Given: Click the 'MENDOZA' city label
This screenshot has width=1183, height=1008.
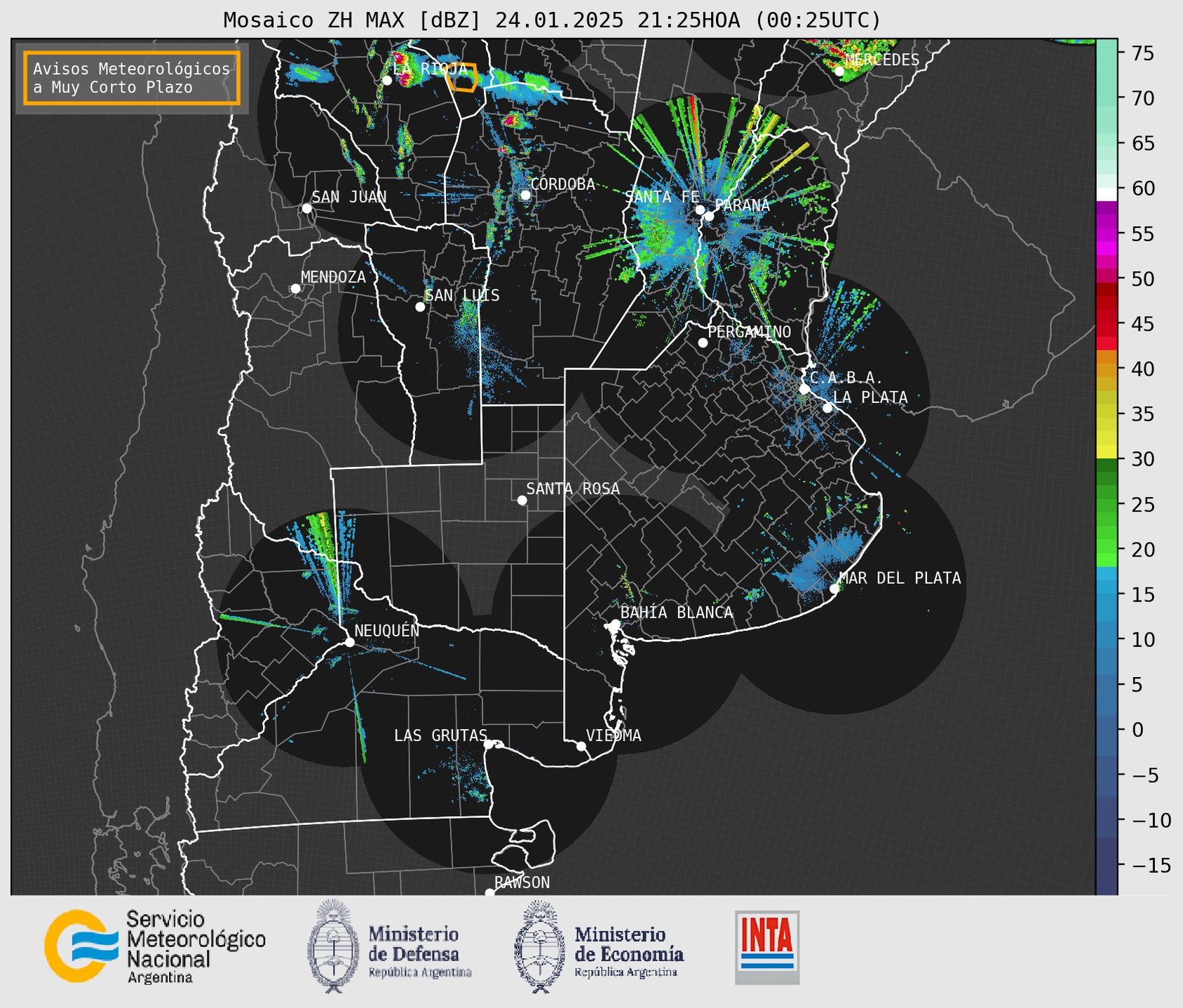Looking at the screenshot, I should coord(334,277).
